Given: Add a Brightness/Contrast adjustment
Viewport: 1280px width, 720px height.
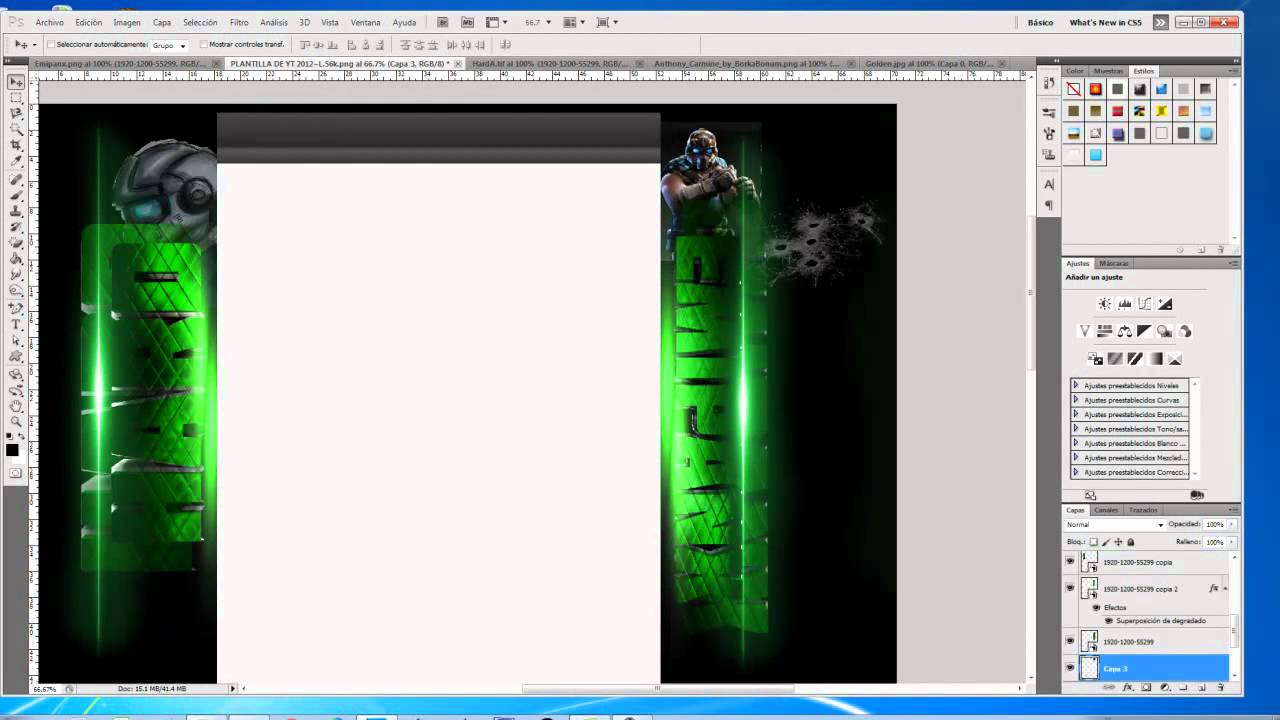Looking at the screenshot, I should [x=1105, y=304].
